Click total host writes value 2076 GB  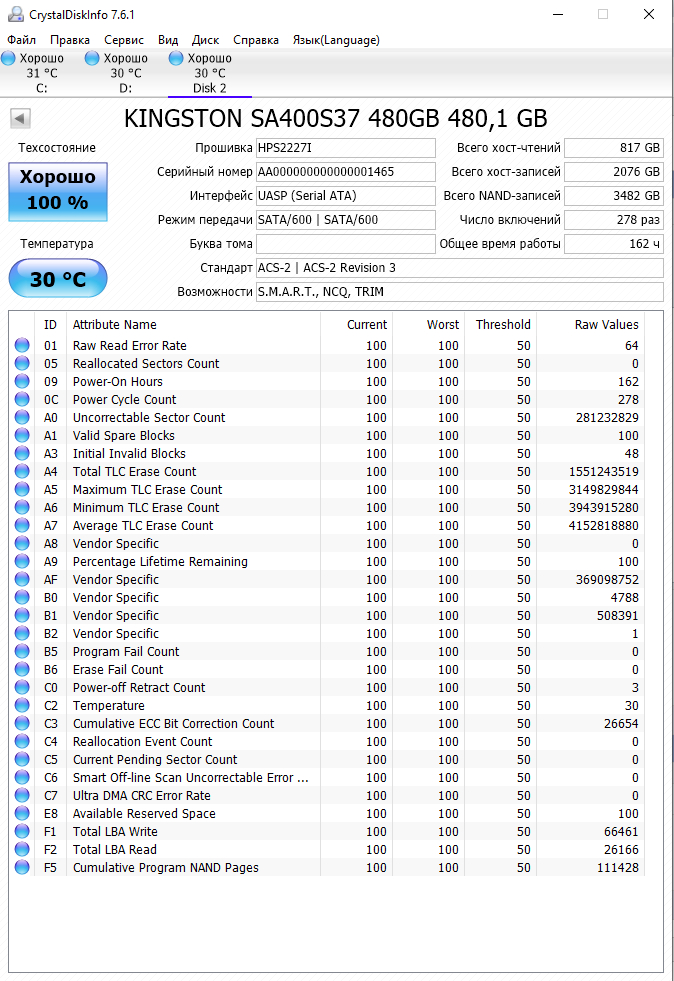tap(613, 171)
